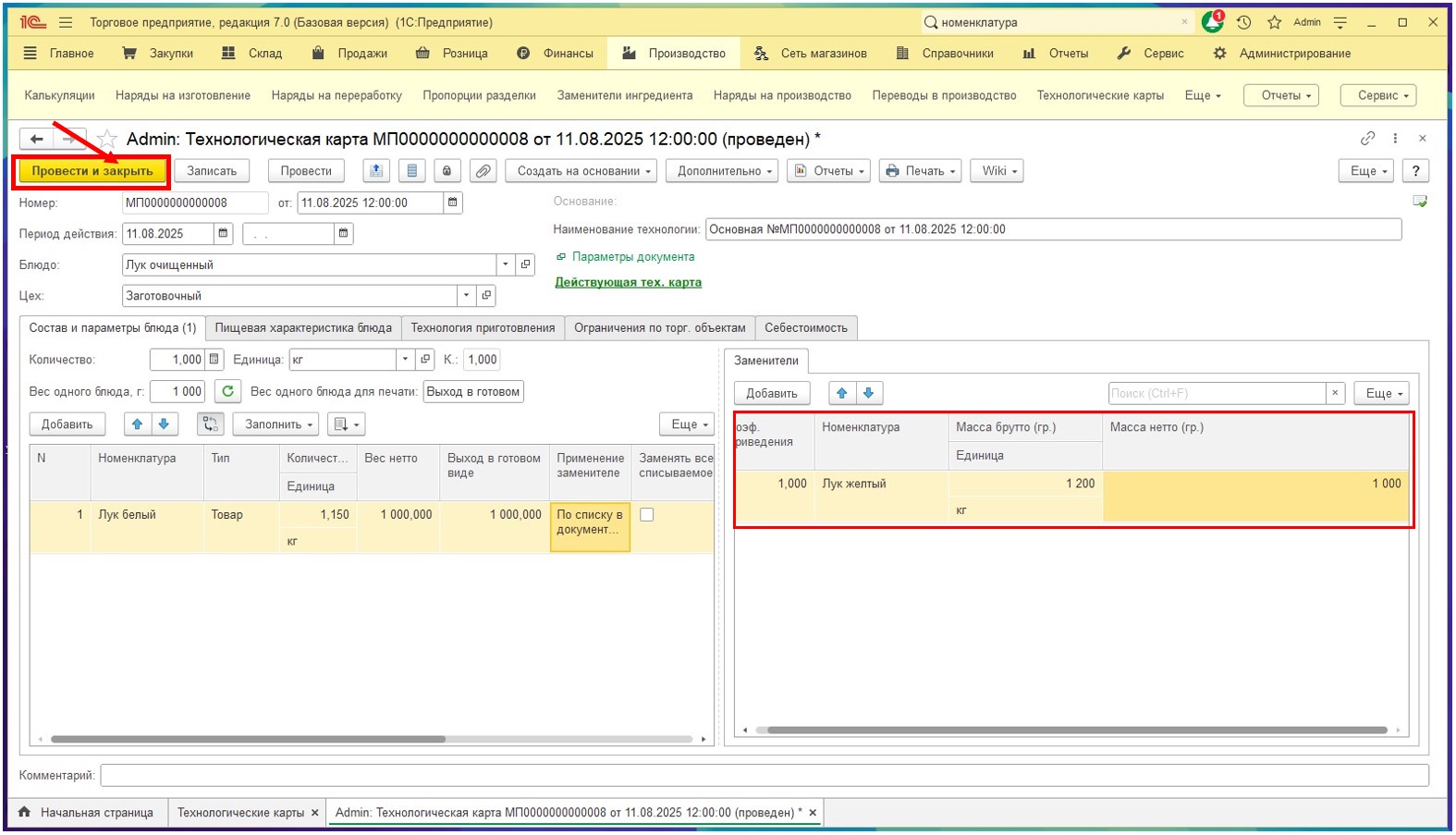Image resolution: width=1456 pixels, height=835 pixels.
Task: Click the Комментарий input field
Action: click(x=764, y=775)
